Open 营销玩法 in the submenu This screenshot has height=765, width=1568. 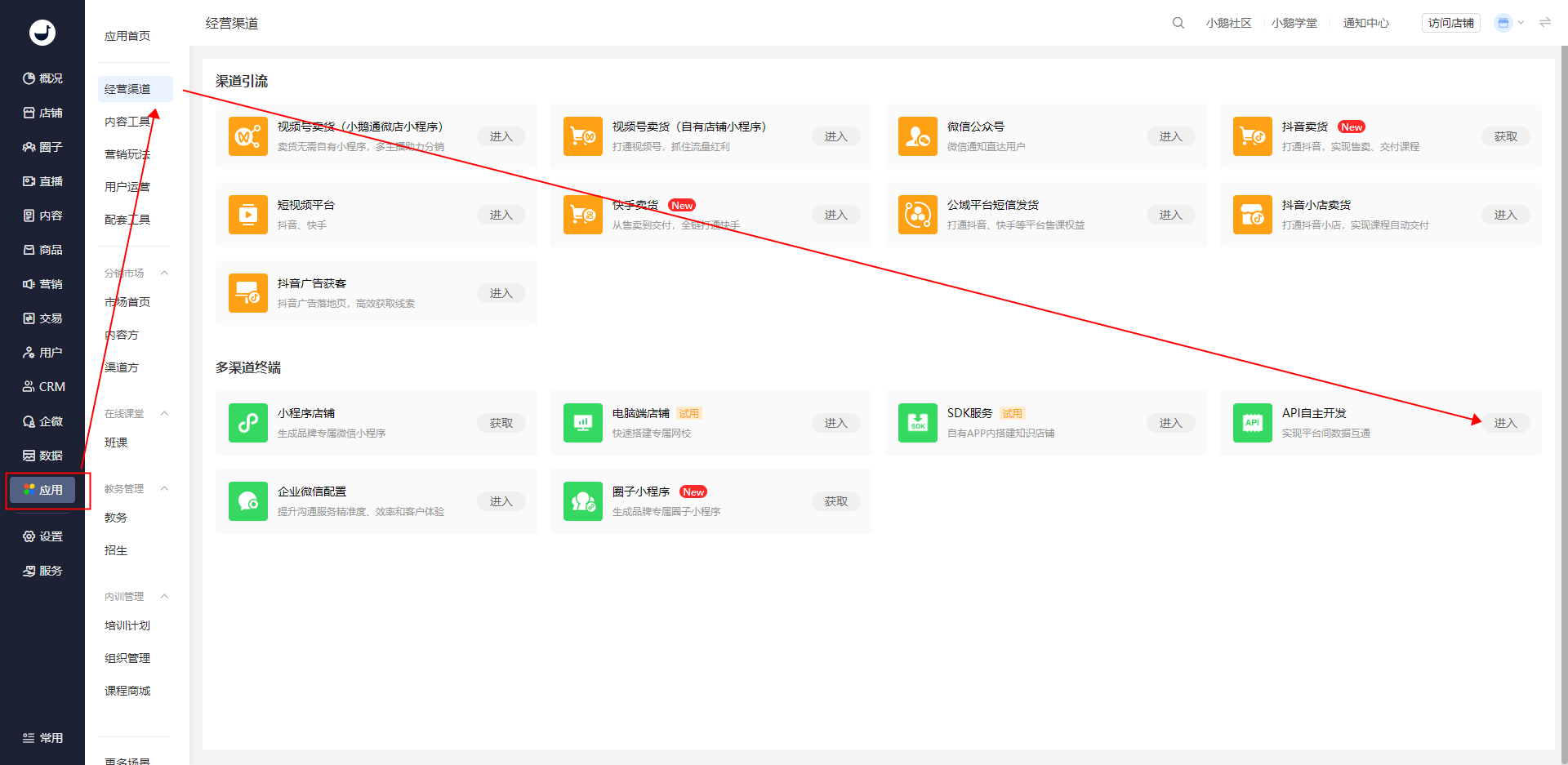(127, 154)
